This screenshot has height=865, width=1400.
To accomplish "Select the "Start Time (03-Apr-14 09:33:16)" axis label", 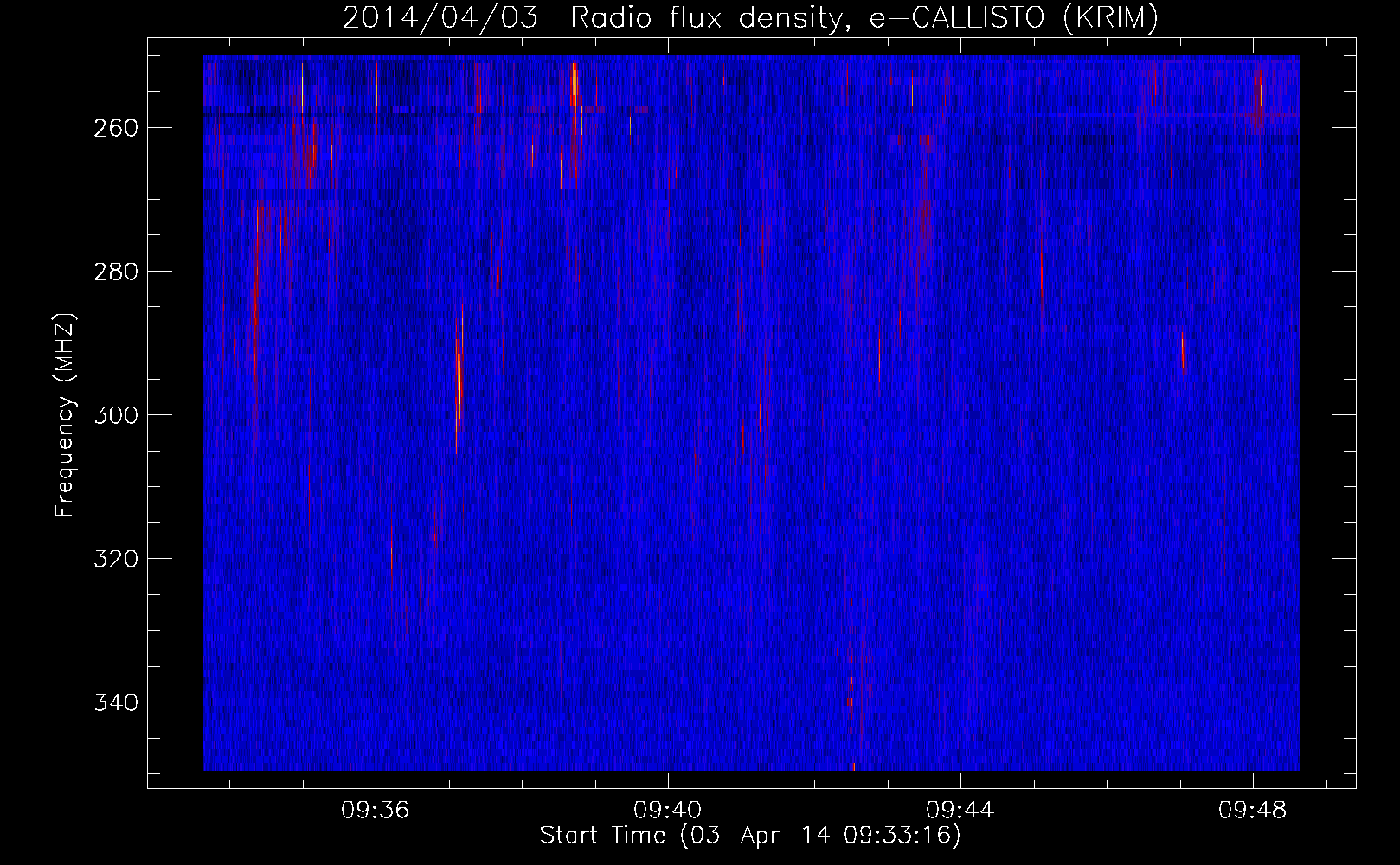I will pos(750,836).
